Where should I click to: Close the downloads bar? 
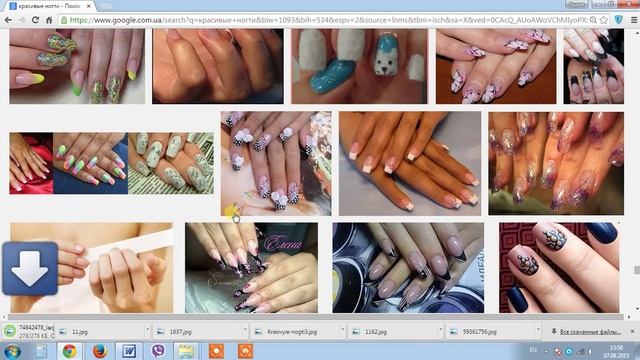coord(632,331)
